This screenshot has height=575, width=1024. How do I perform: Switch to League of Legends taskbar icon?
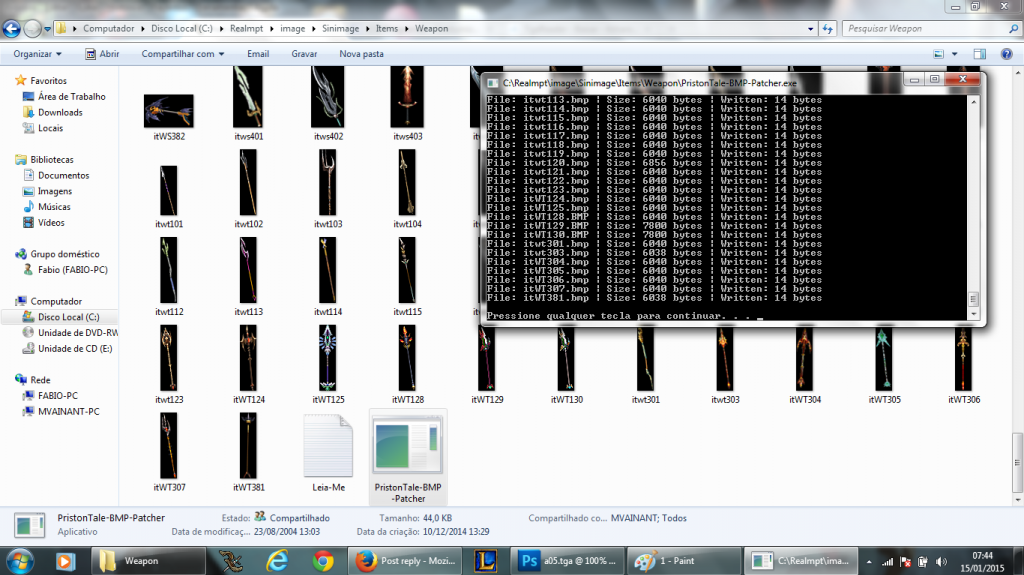pyautogui.click(x=485, y=561)
